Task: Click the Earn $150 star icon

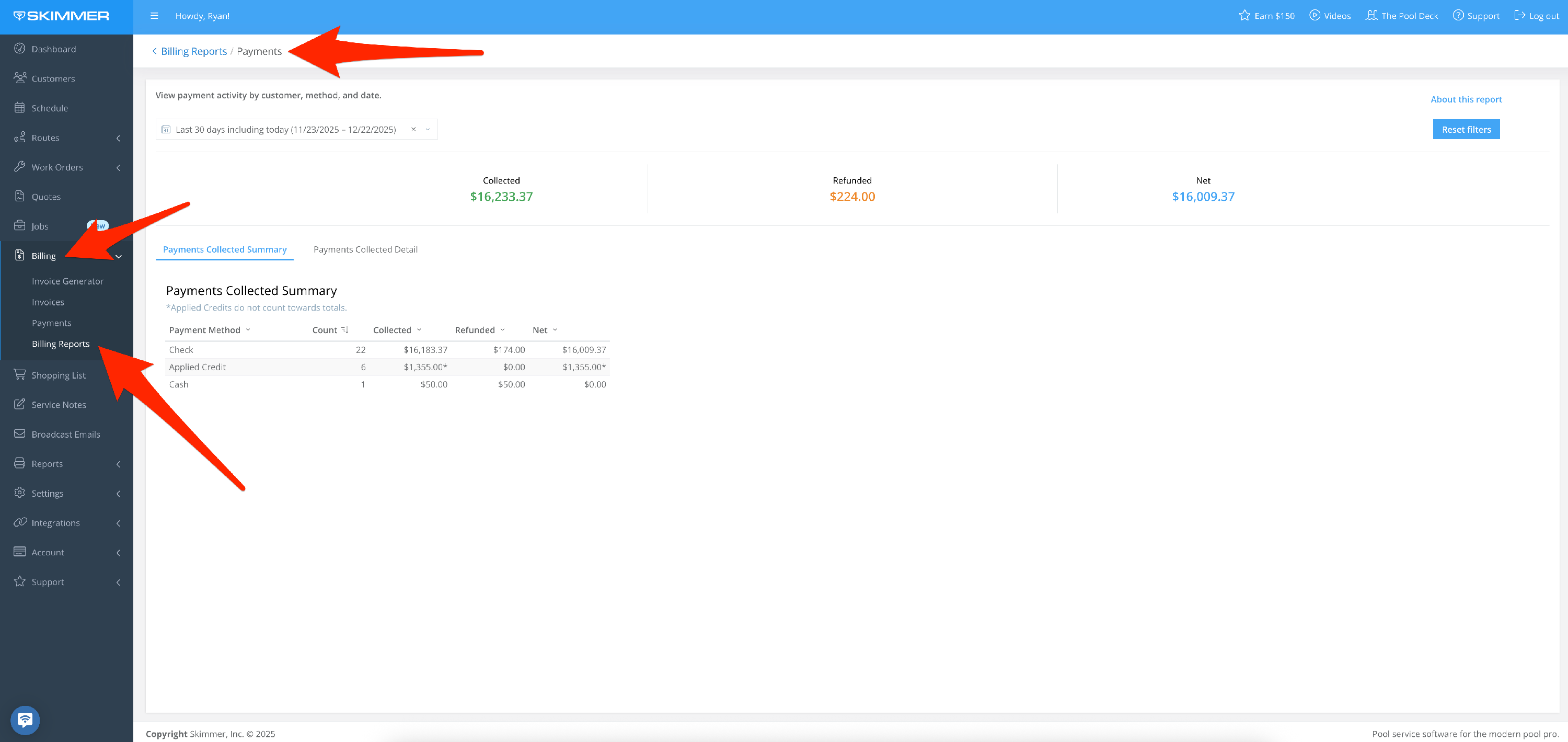Action: coord(1244,16)
